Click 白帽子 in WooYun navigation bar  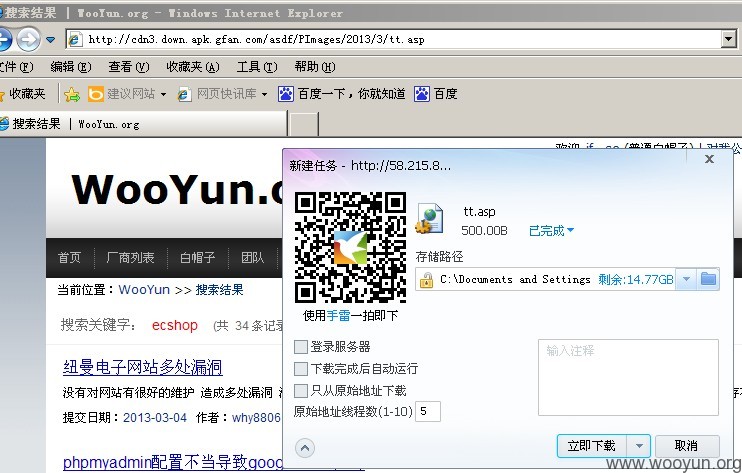point(197,257)
